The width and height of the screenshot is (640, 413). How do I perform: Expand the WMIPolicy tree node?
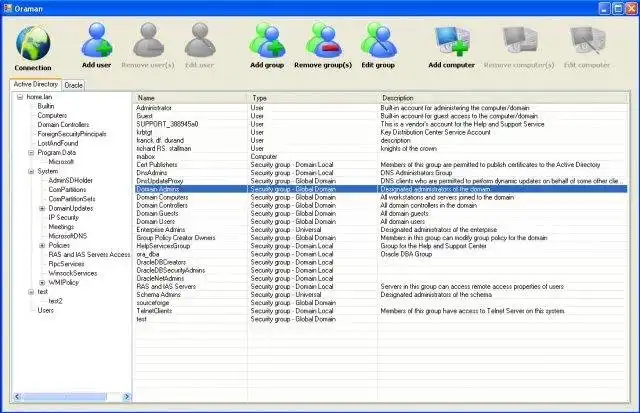pos(42,282)
